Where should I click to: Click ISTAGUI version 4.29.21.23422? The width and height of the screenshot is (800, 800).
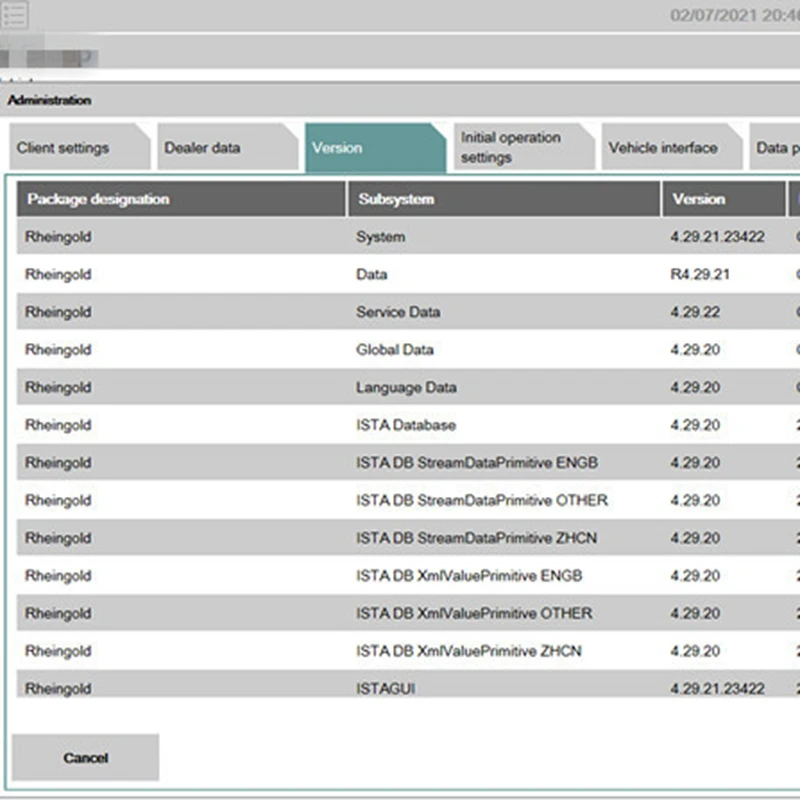pyautogui.click(x=717, y=689)
